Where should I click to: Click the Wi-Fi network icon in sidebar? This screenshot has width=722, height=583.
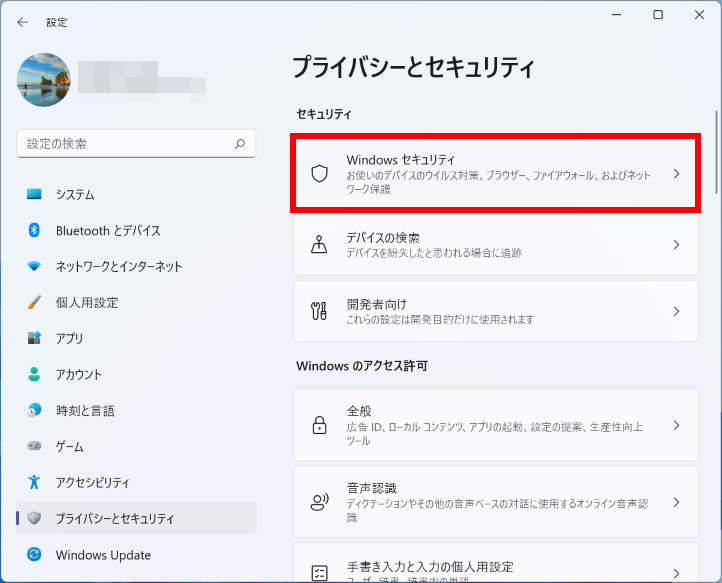click(34, 266)
